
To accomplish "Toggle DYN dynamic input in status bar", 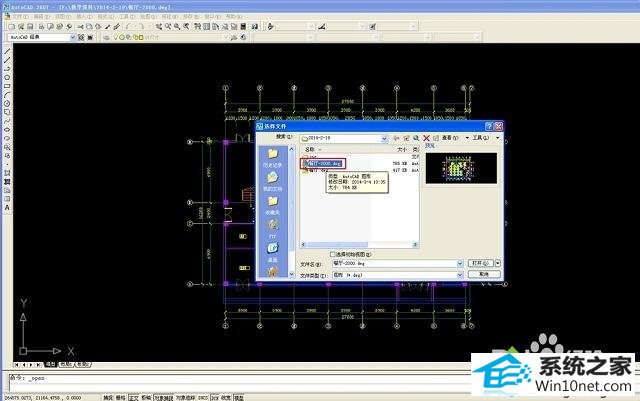I will (x=215, y=397).
